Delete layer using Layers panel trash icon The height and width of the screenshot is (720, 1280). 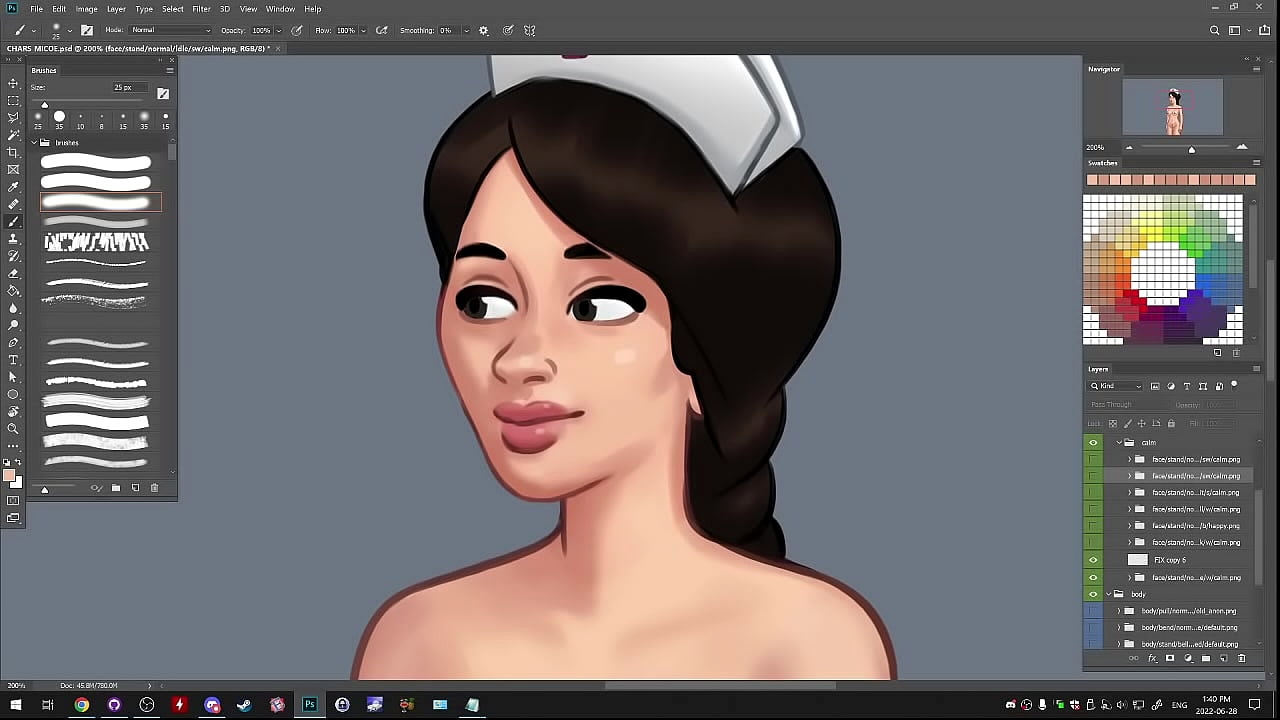[1242, 659]
